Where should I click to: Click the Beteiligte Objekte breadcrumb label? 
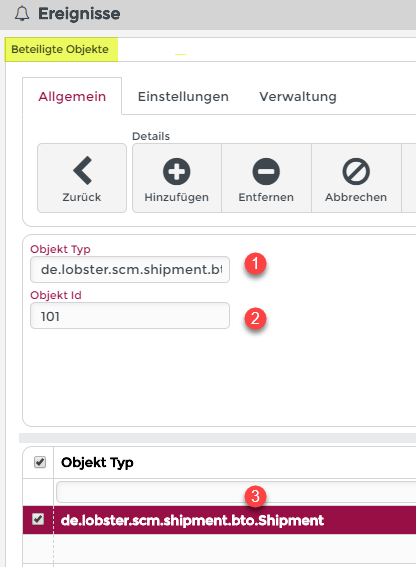(60, 49)
